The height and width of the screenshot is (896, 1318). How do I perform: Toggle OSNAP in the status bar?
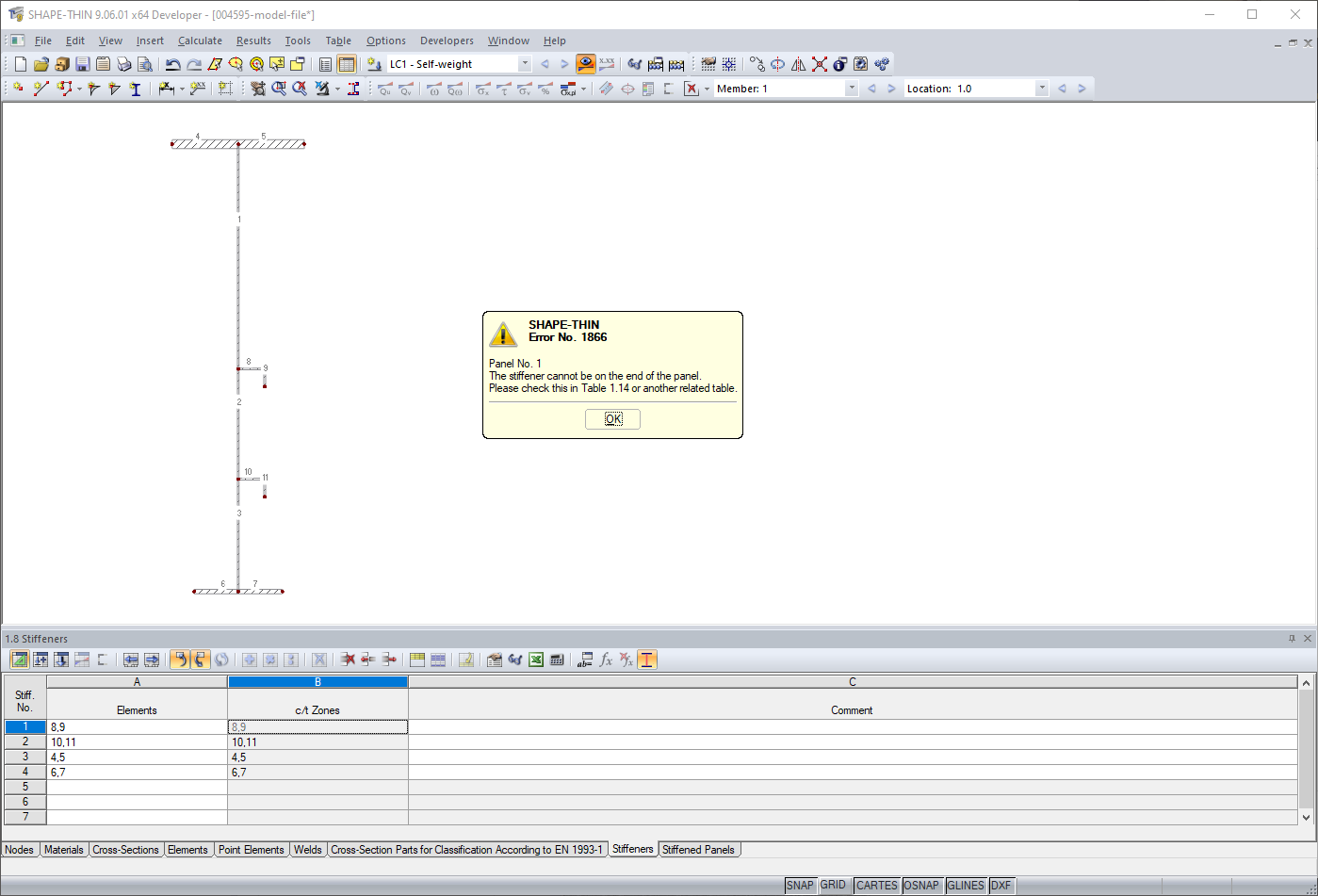tap(922, 885)
